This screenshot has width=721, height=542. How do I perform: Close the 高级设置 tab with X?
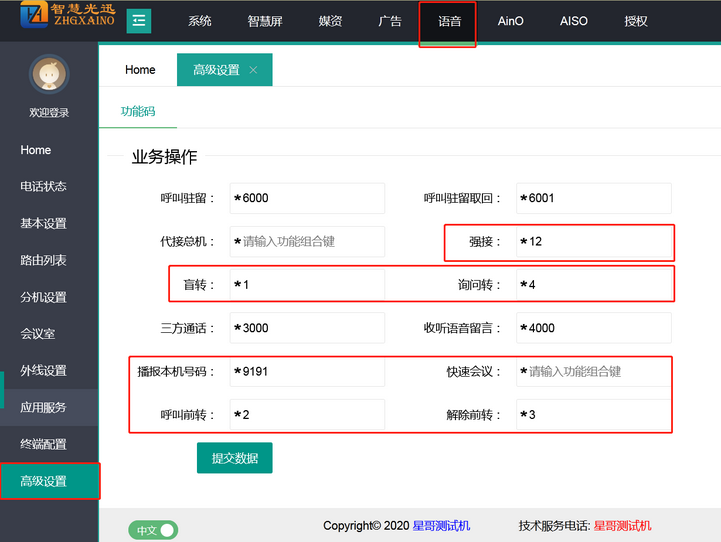pos(253,70)
